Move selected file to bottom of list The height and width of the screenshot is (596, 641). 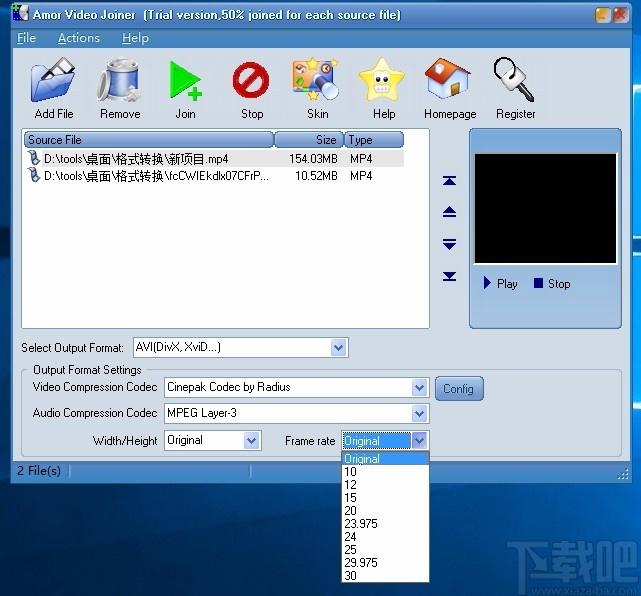click(449, 276)
